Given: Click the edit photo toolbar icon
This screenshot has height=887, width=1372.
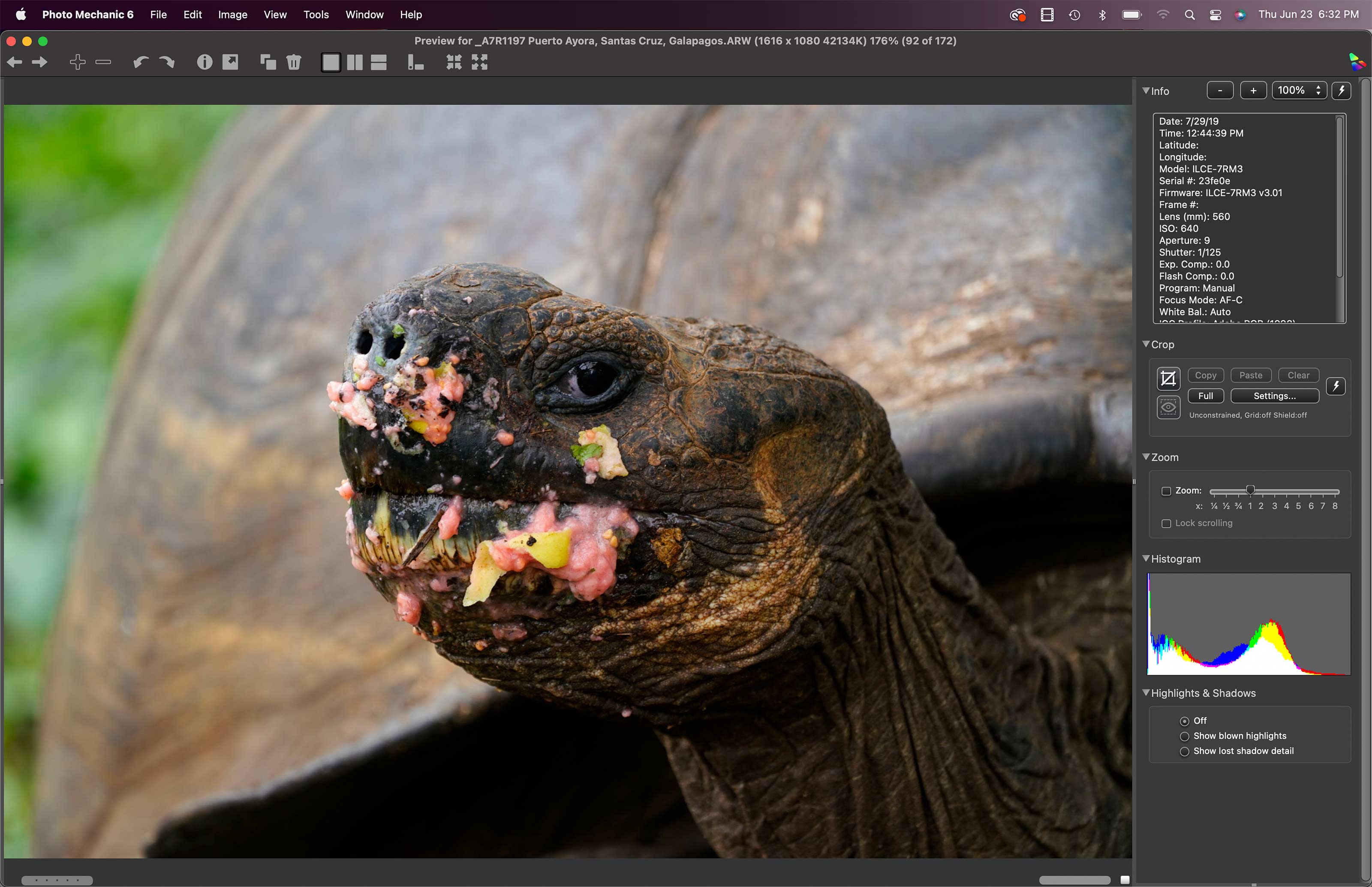Looking at the screenshot, I should coord(230,62).
